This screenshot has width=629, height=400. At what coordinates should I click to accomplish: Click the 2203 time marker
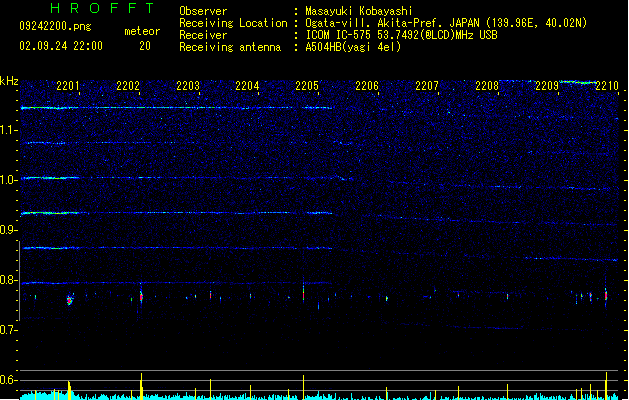(x=188, y=86)
